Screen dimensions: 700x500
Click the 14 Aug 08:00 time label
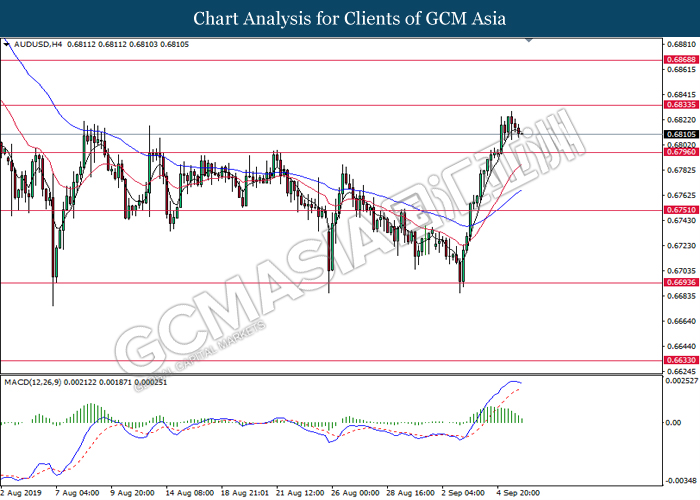click(x=190, y=493)
